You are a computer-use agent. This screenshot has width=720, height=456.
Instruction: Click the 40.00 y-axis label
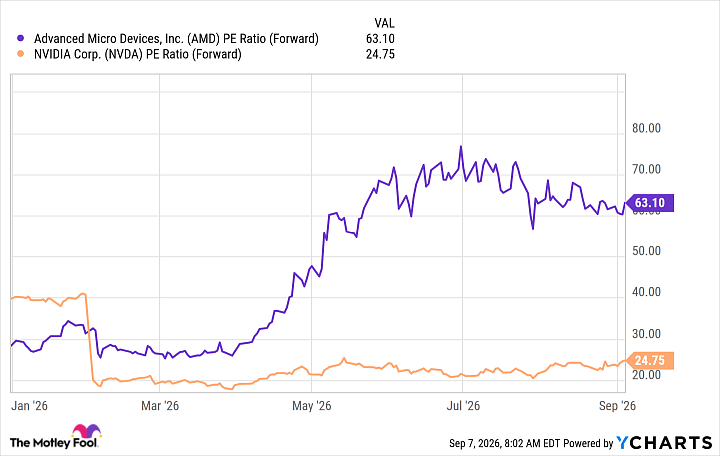pos(647,292)
